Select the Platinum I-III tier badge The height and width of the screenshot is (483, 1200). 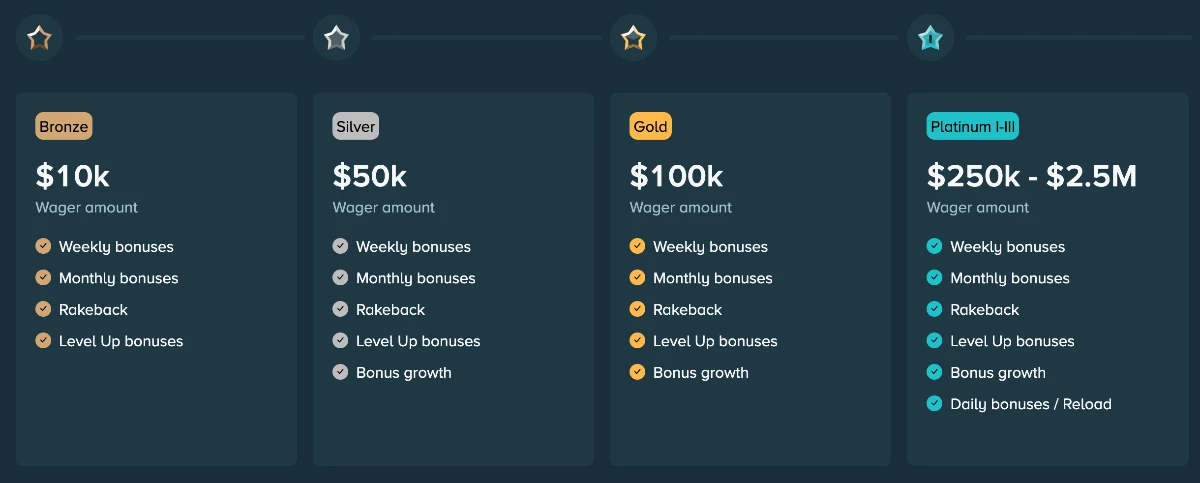(x=973, y=127)
